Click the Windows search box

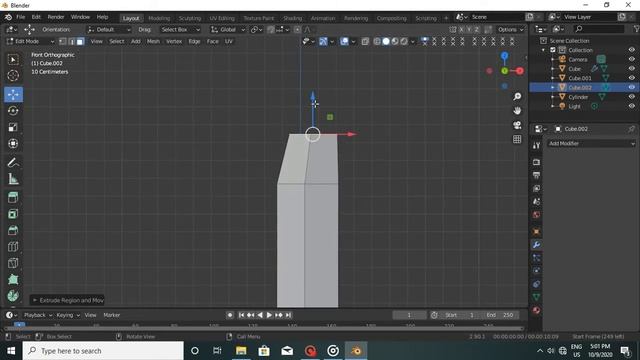(103, 351)
